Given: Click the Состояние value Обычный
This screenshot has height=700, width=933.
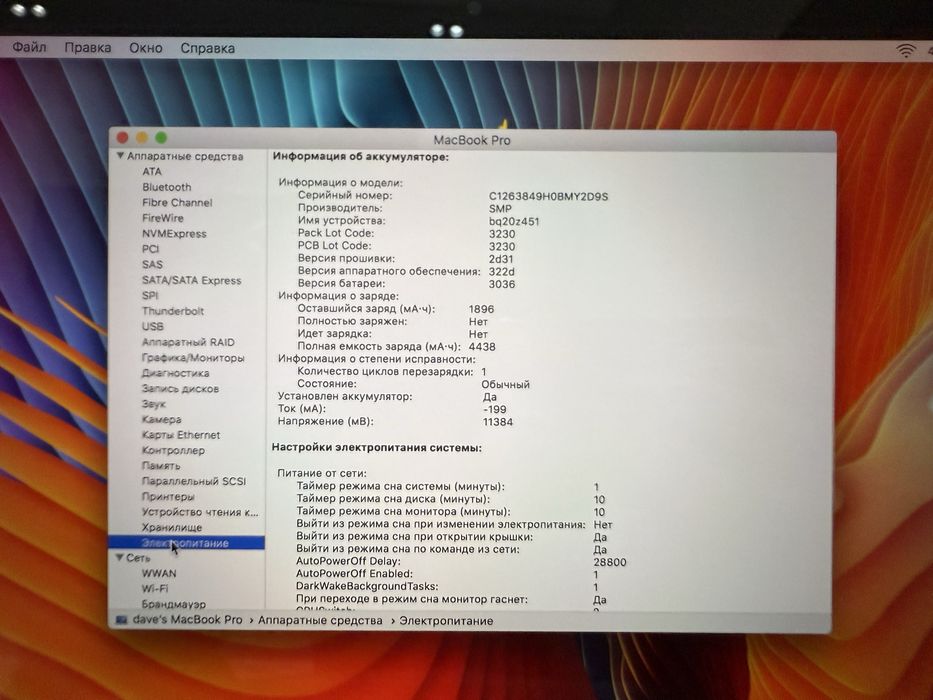Looking at the screenshot, I should 505,384.
